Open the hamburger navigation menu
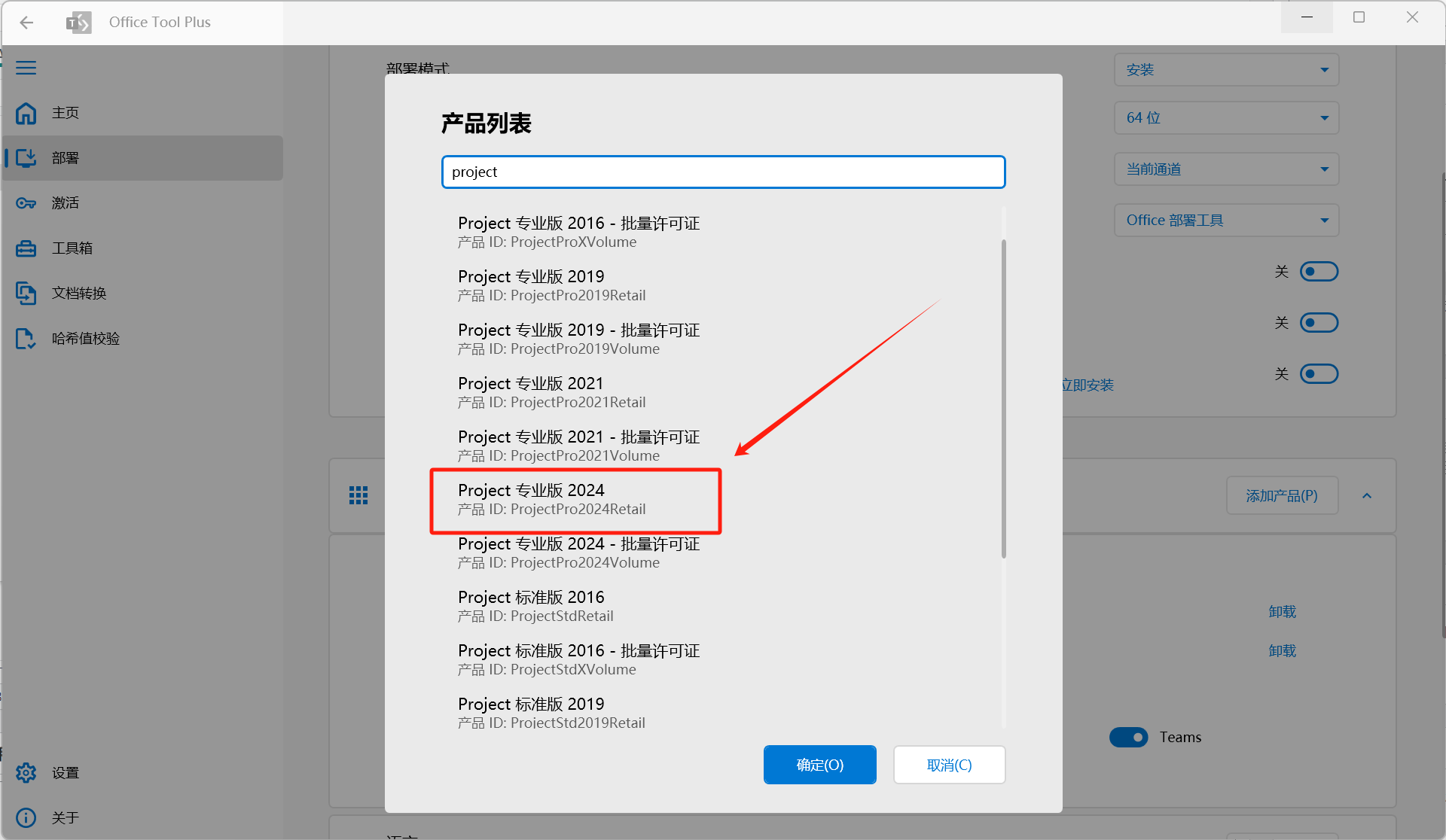1446x840 pixels. pos(26,68)
